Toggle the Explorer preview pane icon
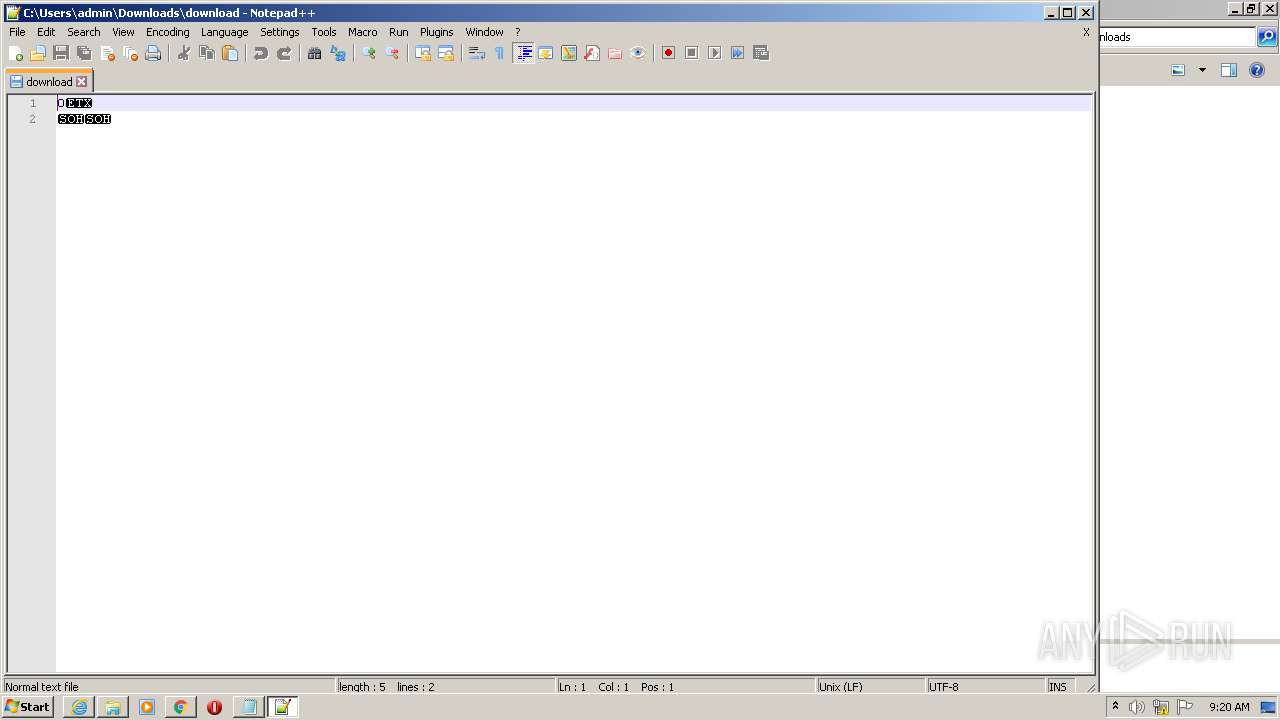This screenshot has height=720, width=1280. tap(1229, 70)
